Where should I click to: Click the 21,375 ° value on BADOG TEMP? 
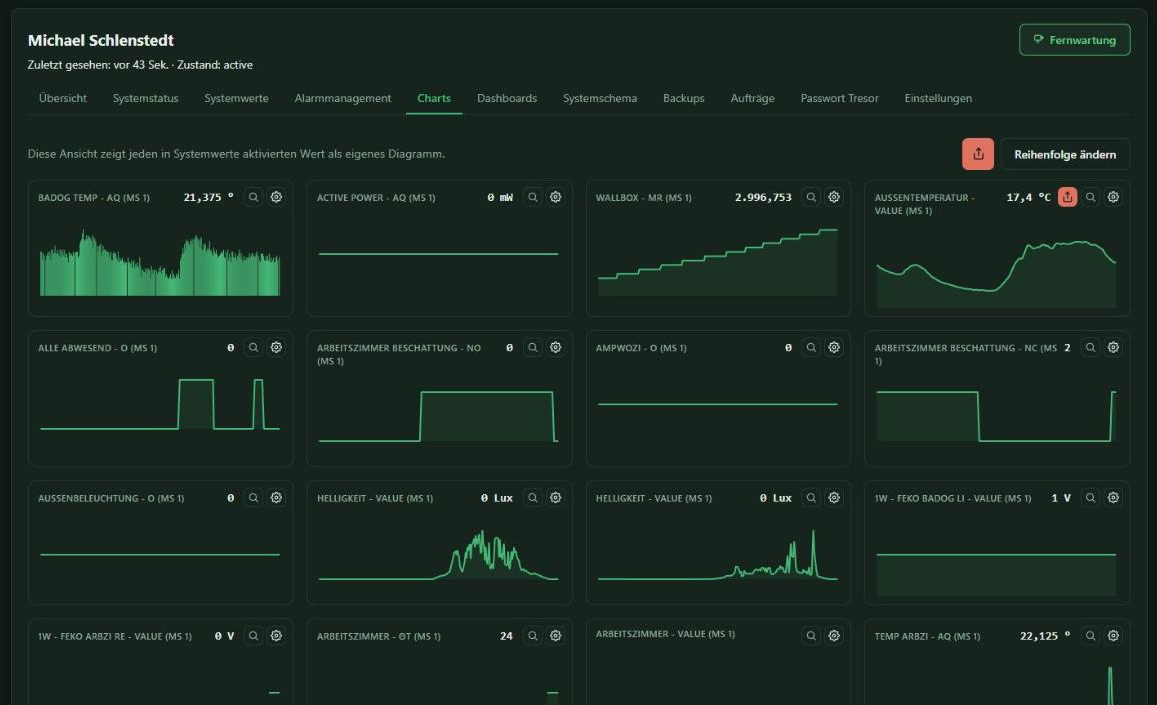coord(208,197)
